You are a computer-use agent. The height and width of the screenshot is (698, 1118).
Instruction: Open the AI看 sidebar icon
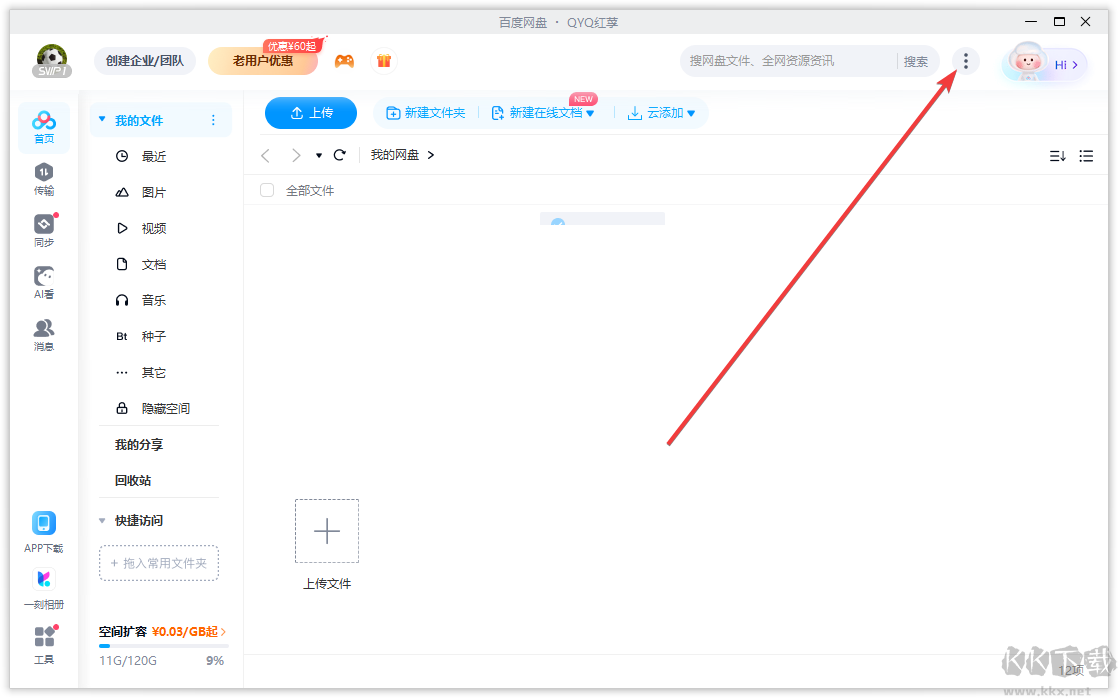43,283
